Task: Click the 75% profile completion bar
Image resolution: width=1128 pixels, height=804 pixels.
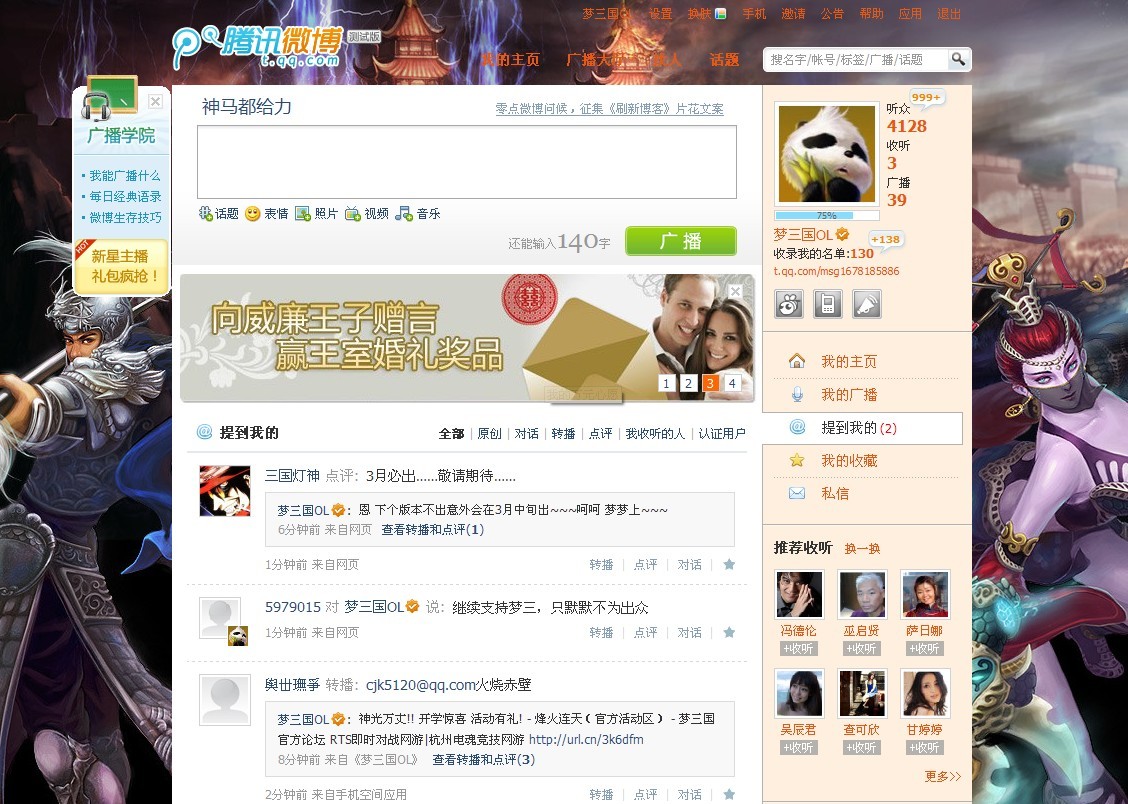Action: coord(827,215)
